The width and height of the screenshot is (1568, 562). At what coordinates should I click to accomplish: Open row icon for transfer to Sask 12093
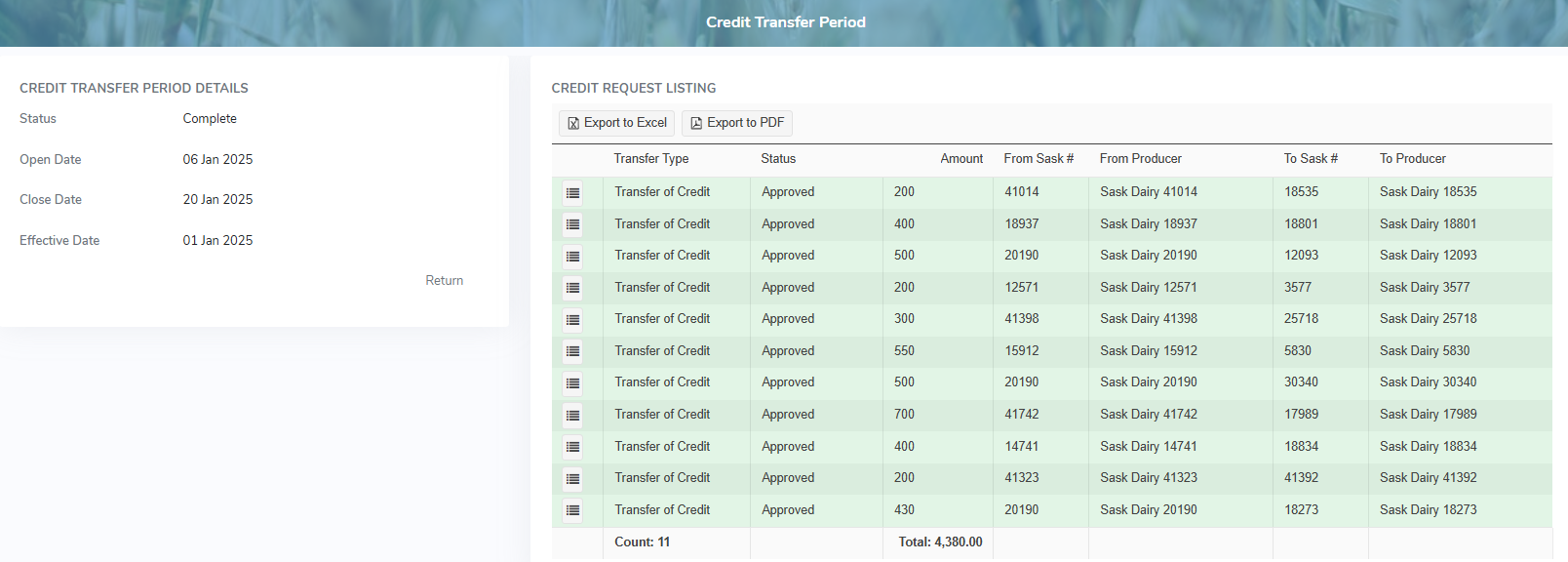572,257
